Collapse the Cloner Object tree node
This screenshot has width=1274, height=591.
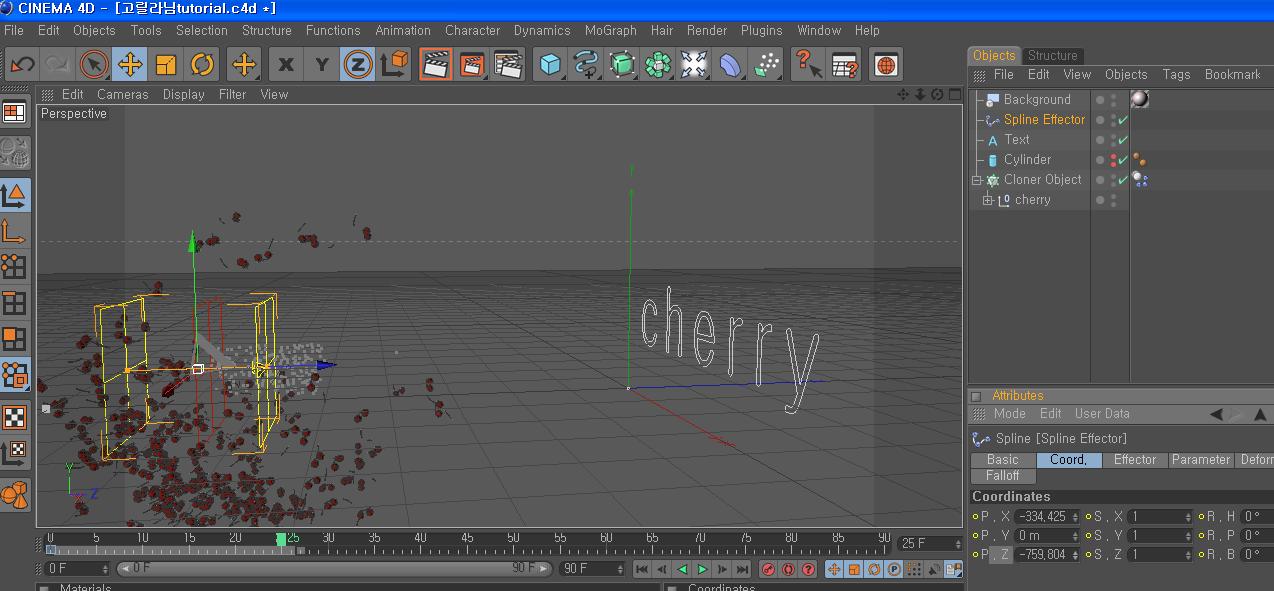click(x=977, y=180)
